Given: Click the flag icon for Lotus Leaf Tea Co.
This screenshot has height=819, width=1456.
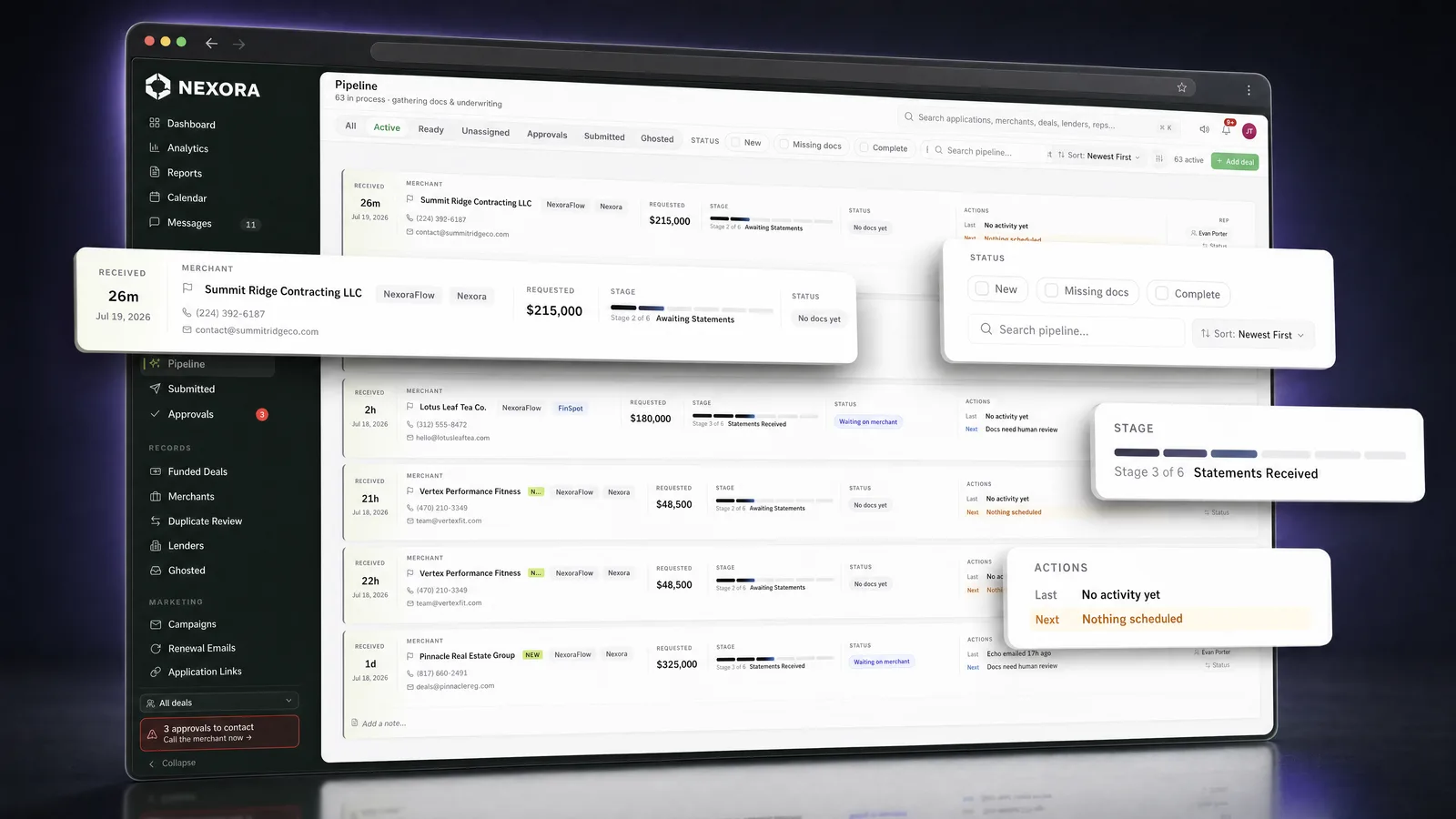Looking at the screenshot, I should 410,407.
